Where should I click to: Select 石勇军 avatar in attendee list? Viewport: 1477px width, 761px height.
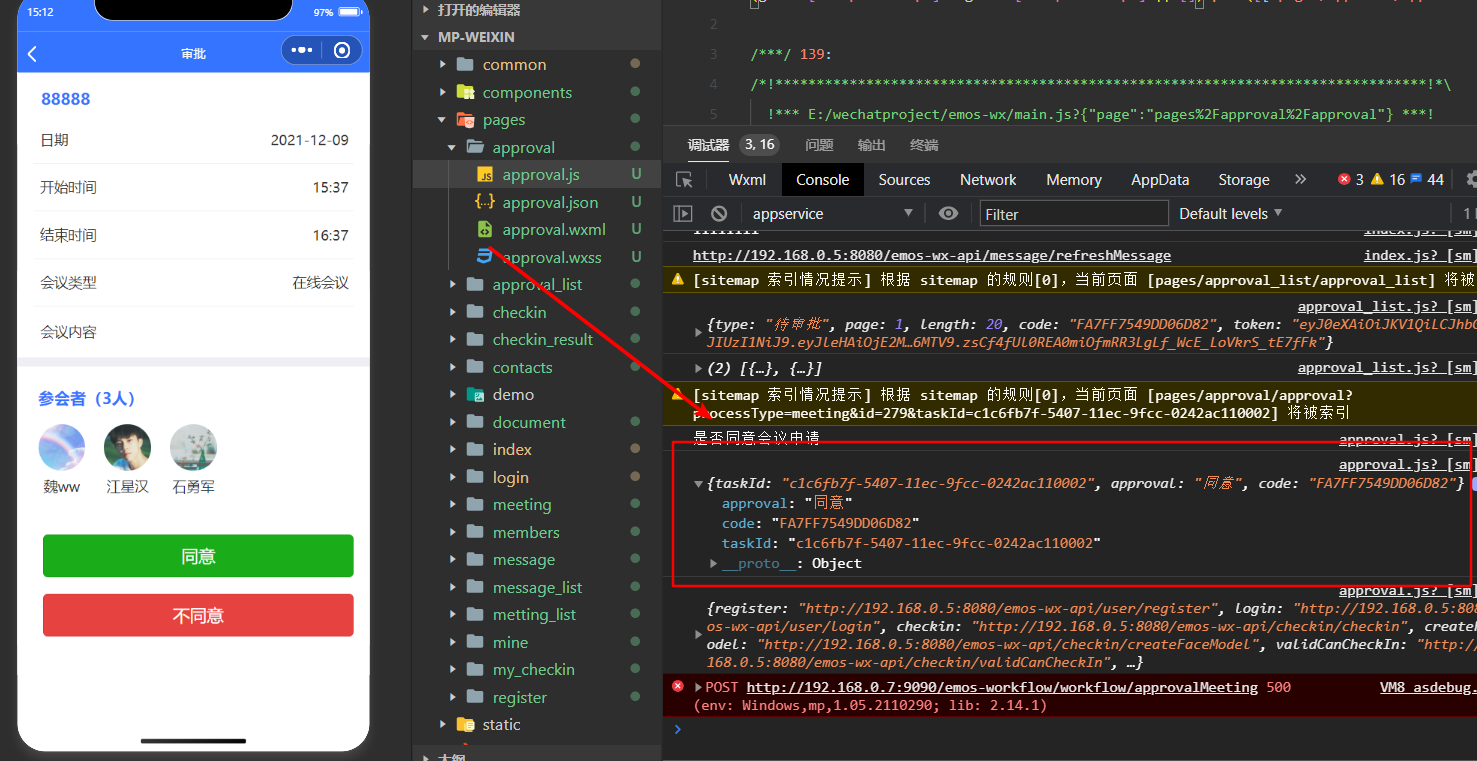[x=194, y=447]
